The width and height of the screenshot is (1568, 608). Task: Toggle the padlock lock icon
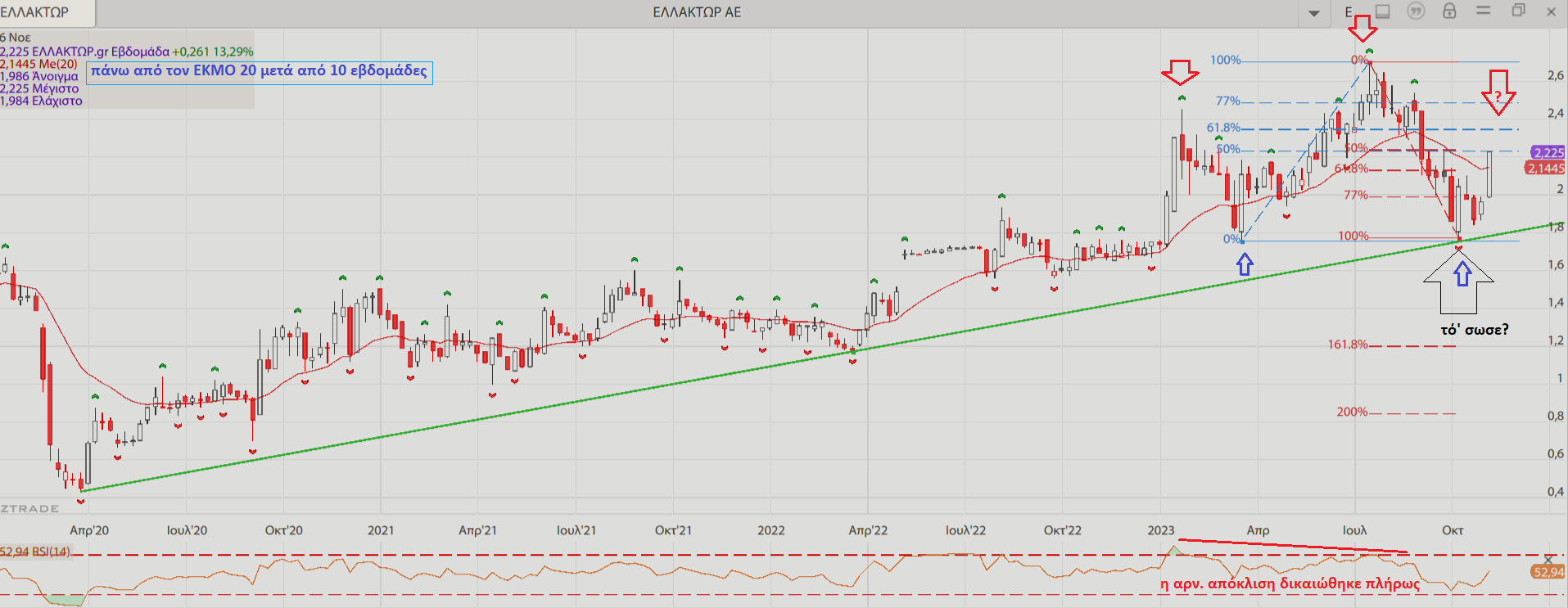(x=1449, y=11)
